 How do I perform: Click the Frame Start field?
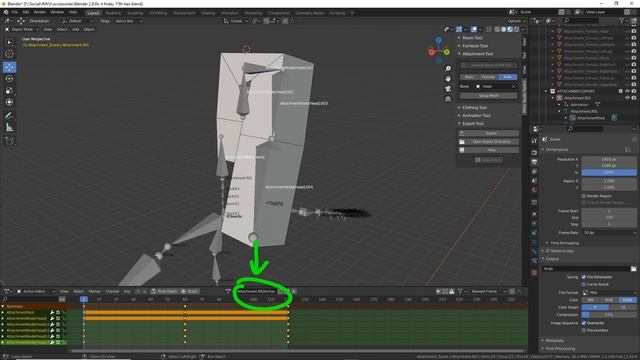pos(609,211)
